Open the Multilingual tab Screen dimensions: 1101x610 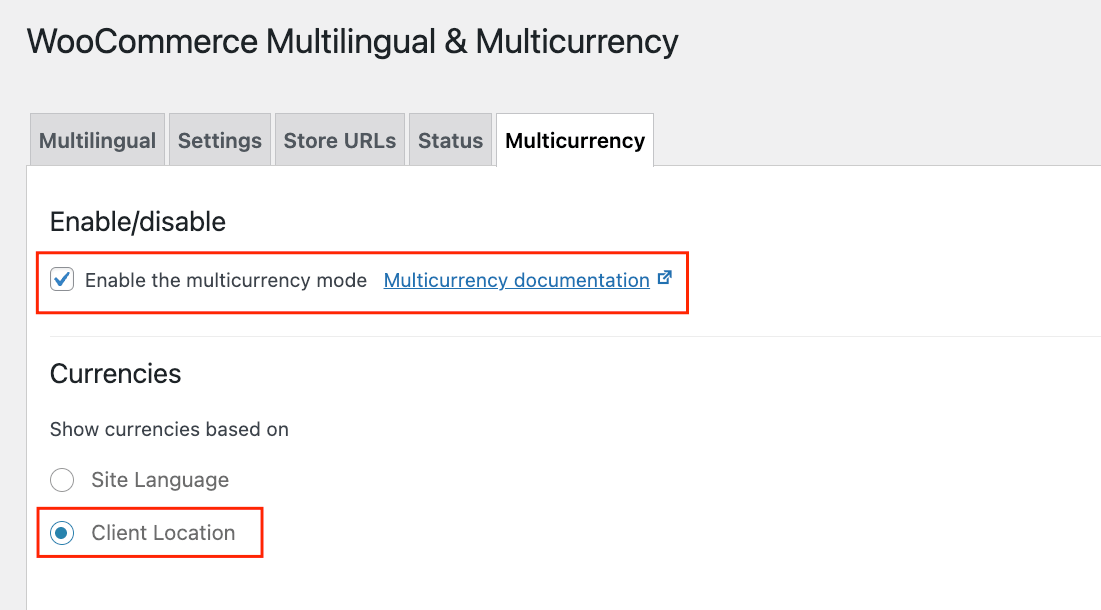click(97, 140)
